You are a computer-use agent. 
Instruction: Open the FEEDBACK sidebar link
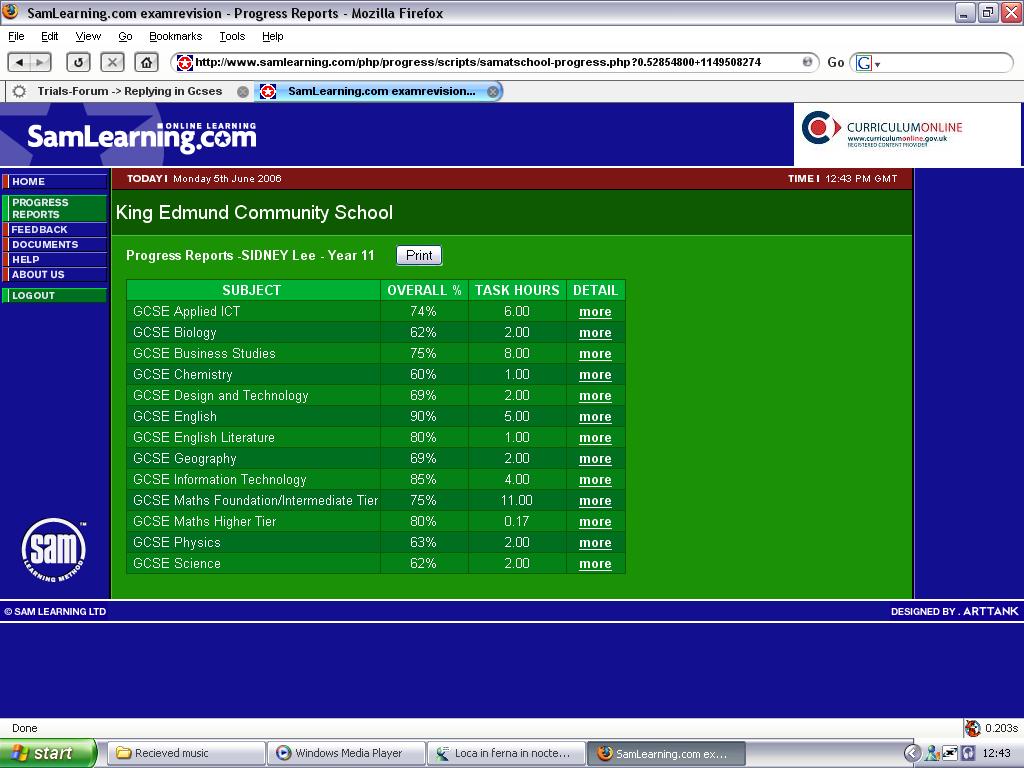[x=55, y=230]
